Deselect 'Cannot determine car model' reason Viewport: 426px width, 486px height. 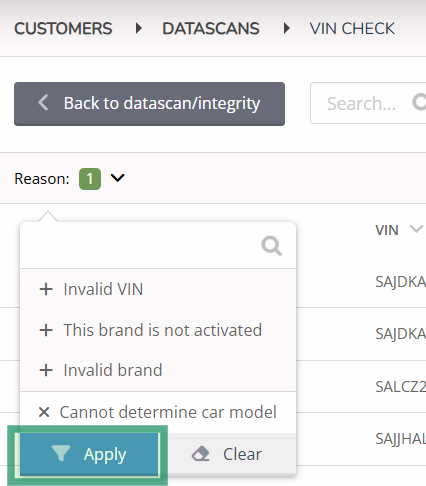click(x=158, y=412)
